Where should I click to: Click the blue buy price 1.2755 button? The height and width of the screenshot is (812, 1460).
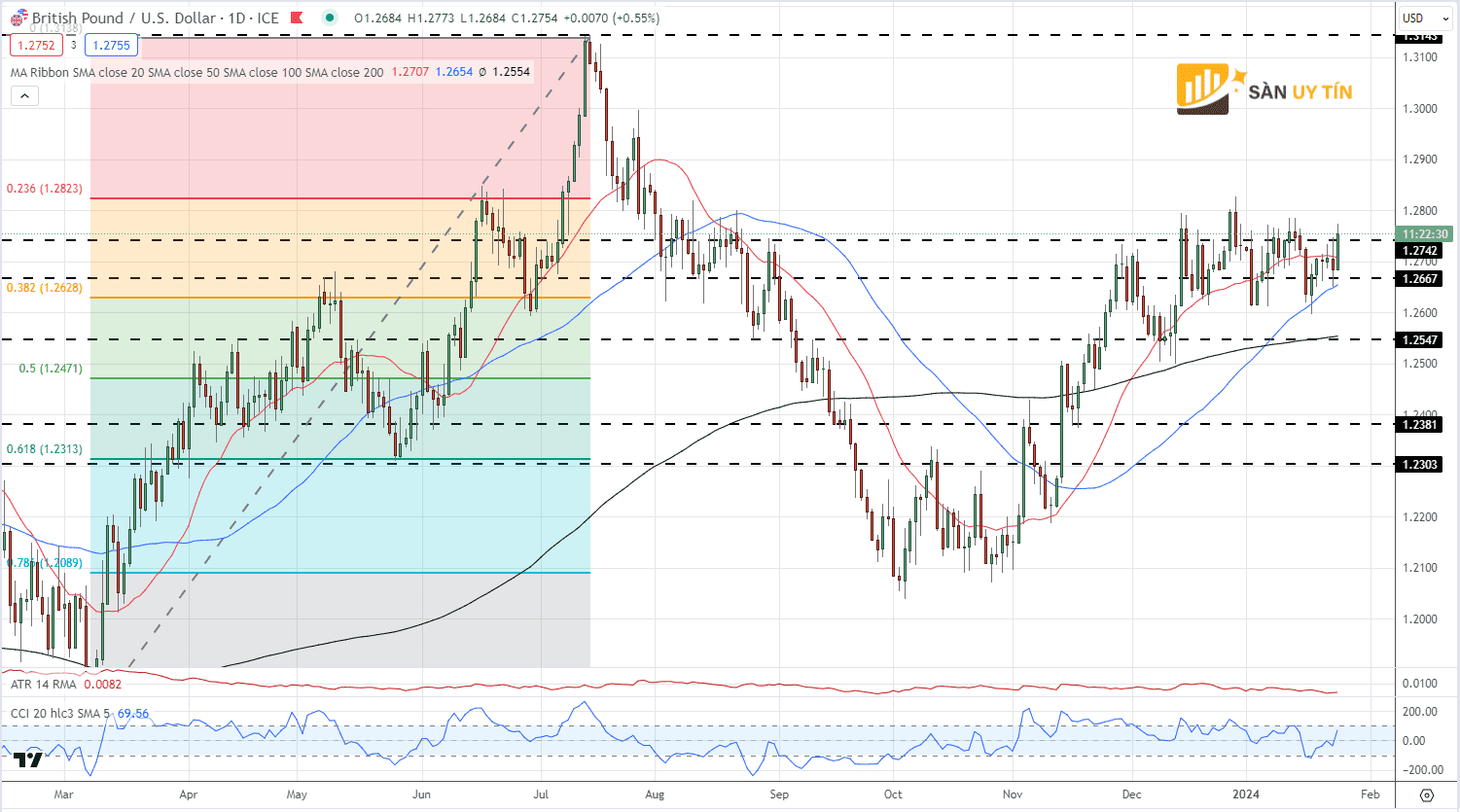click(x=112, y=45)
